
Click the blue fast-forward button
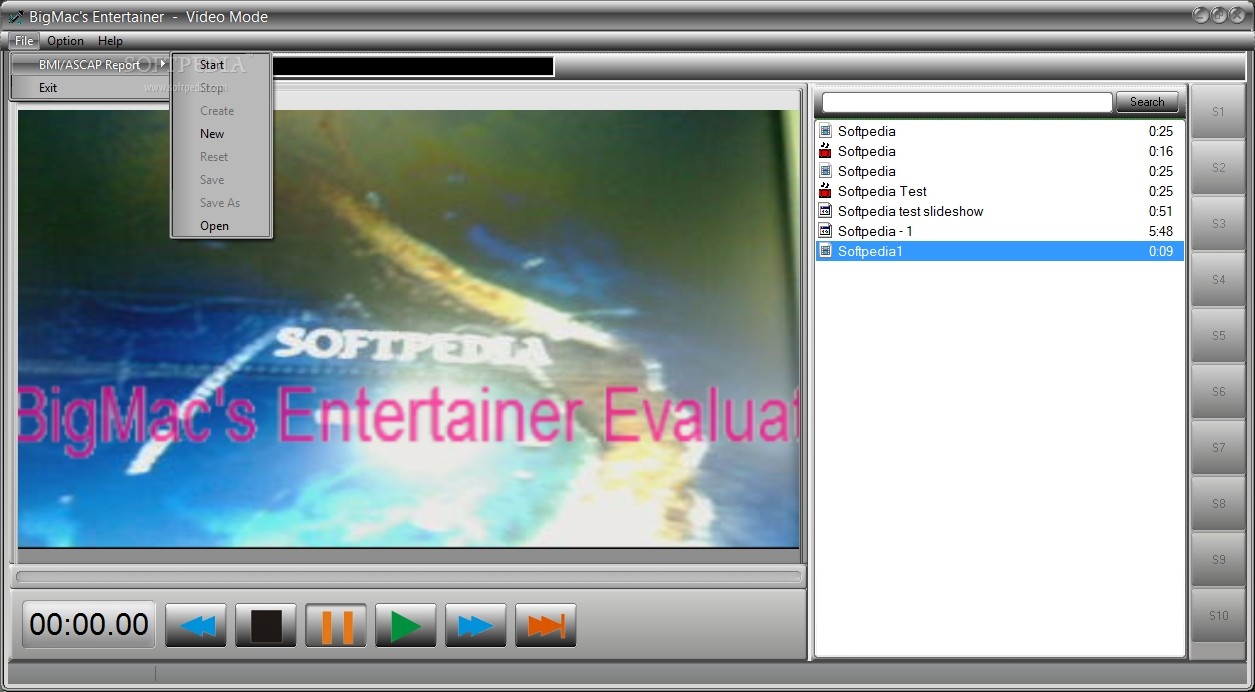[x=476, y=626]
